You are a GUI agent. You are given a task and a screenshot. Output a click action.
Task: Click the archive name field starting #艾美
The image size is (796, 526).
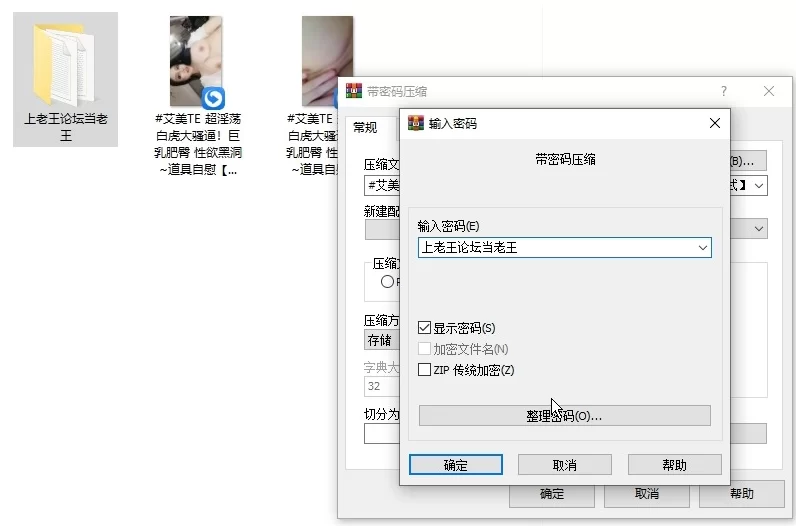point(382,185)
